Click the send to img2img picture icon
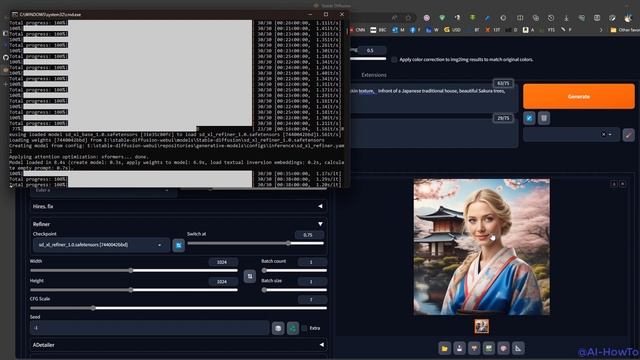640x360 pixels. (489, 348)
